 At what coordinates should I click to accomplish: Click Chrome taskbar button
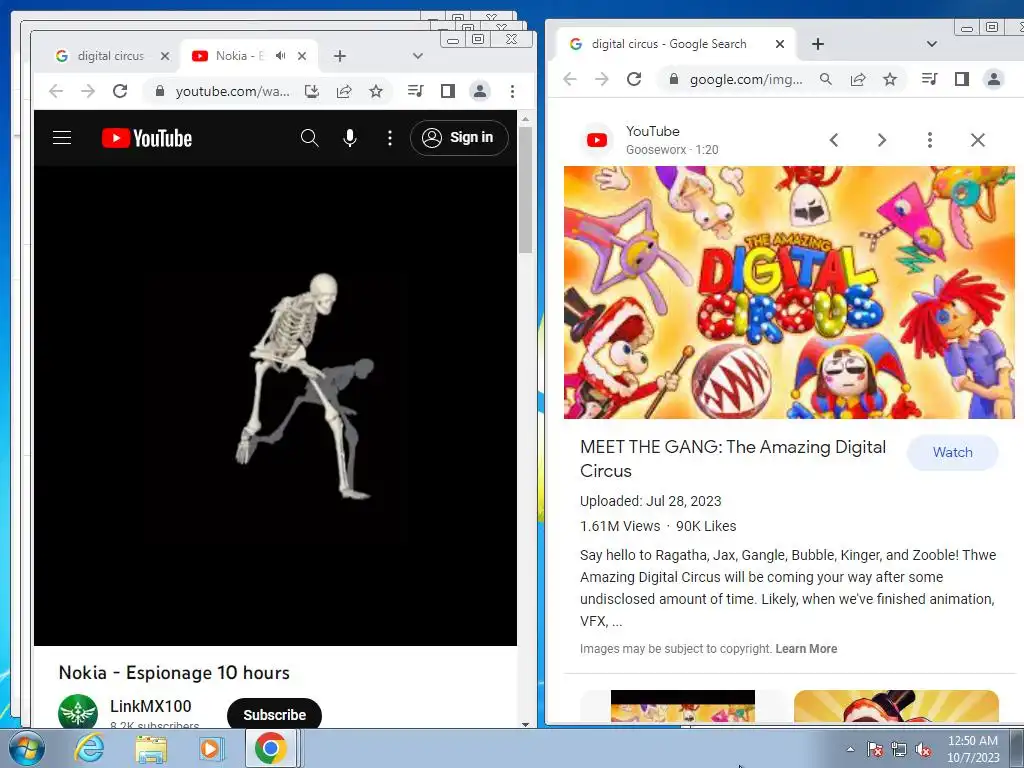[x=271, y=748]
